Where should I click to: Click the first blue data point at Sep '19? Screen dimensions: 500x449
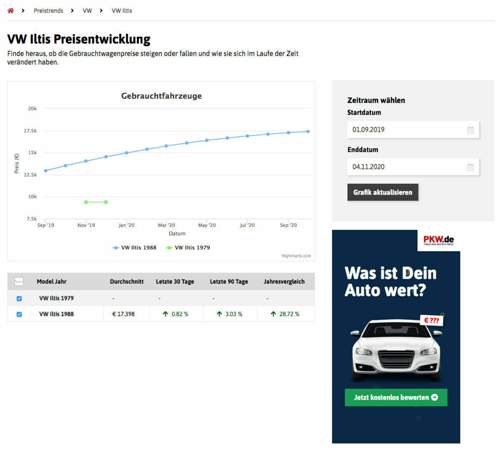pos(46,171)
